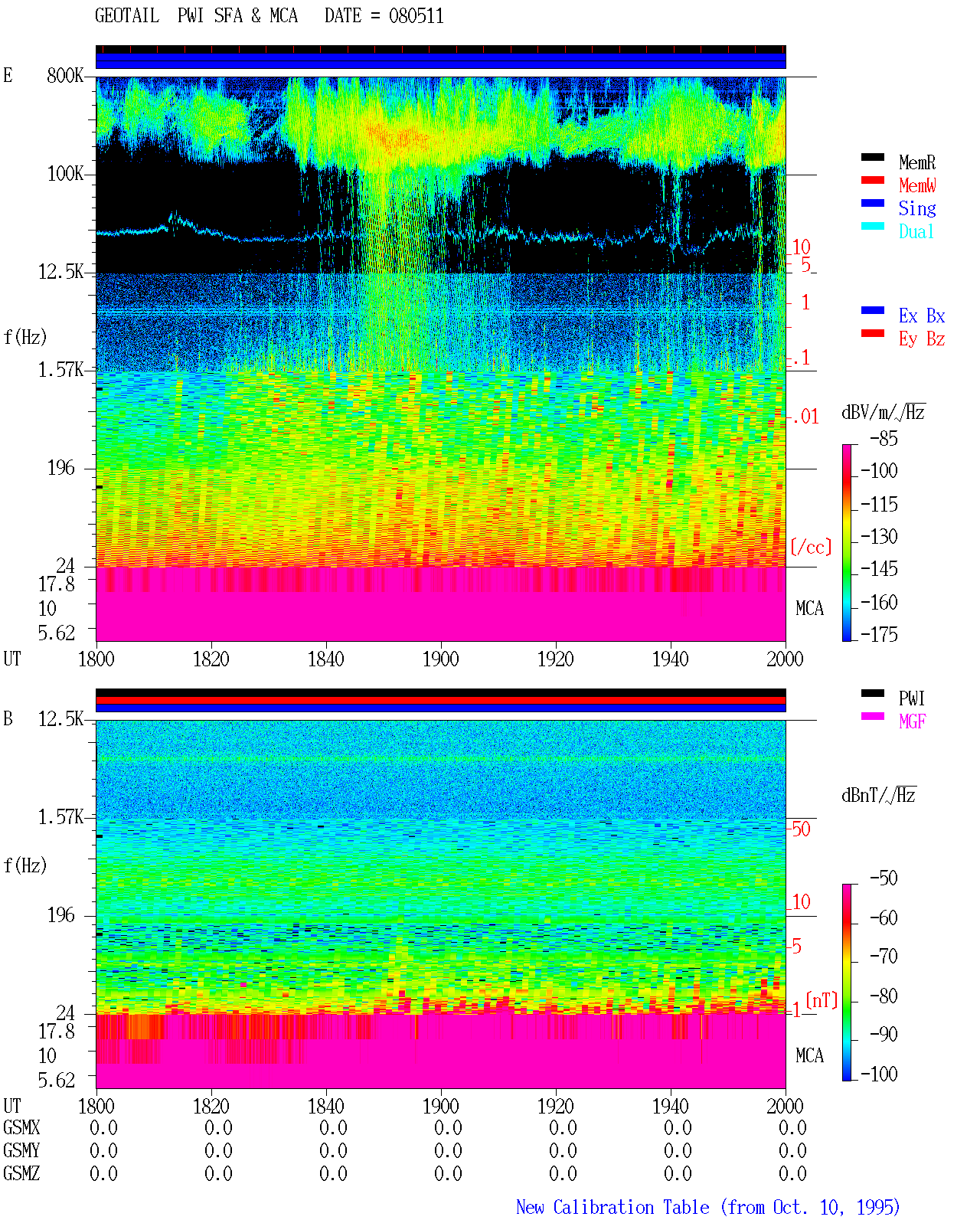Click the dBV/m electric field color bar
This screenshot has height=1220, width=980.
(x=847, y=542)
